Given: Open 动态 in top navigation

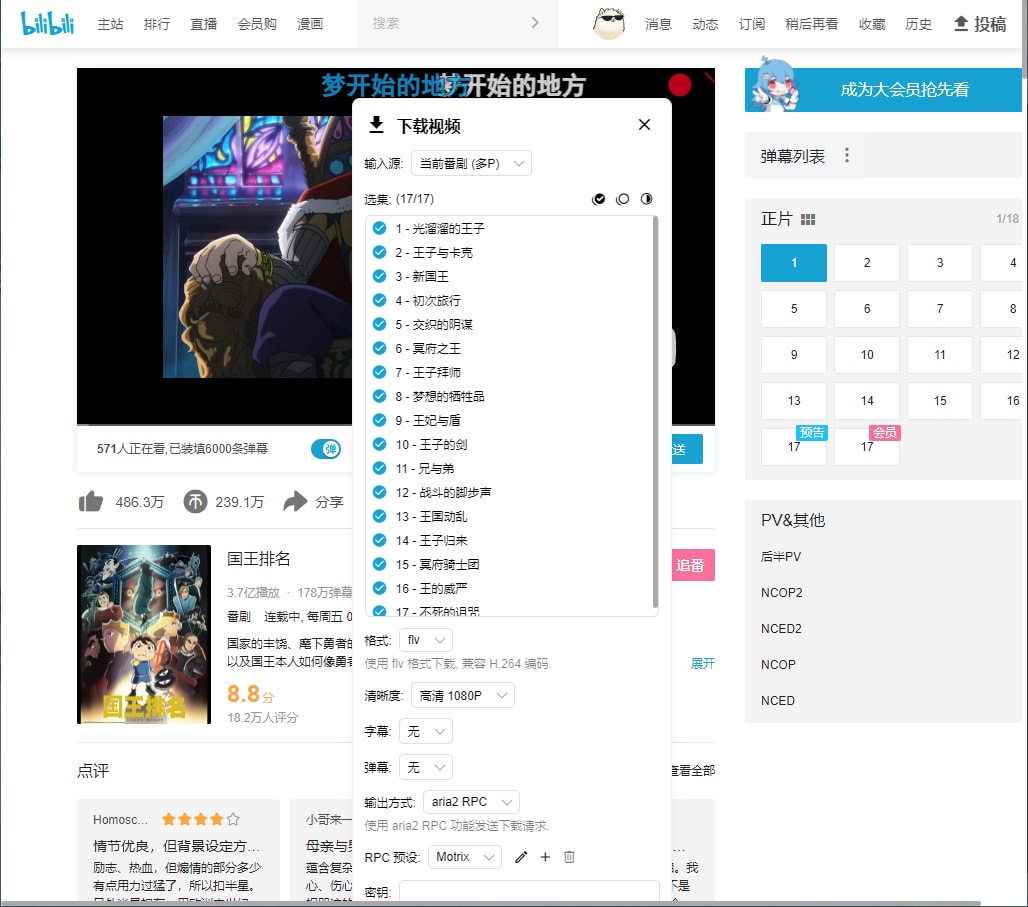Looking at the screenshot, I should 705,24.
